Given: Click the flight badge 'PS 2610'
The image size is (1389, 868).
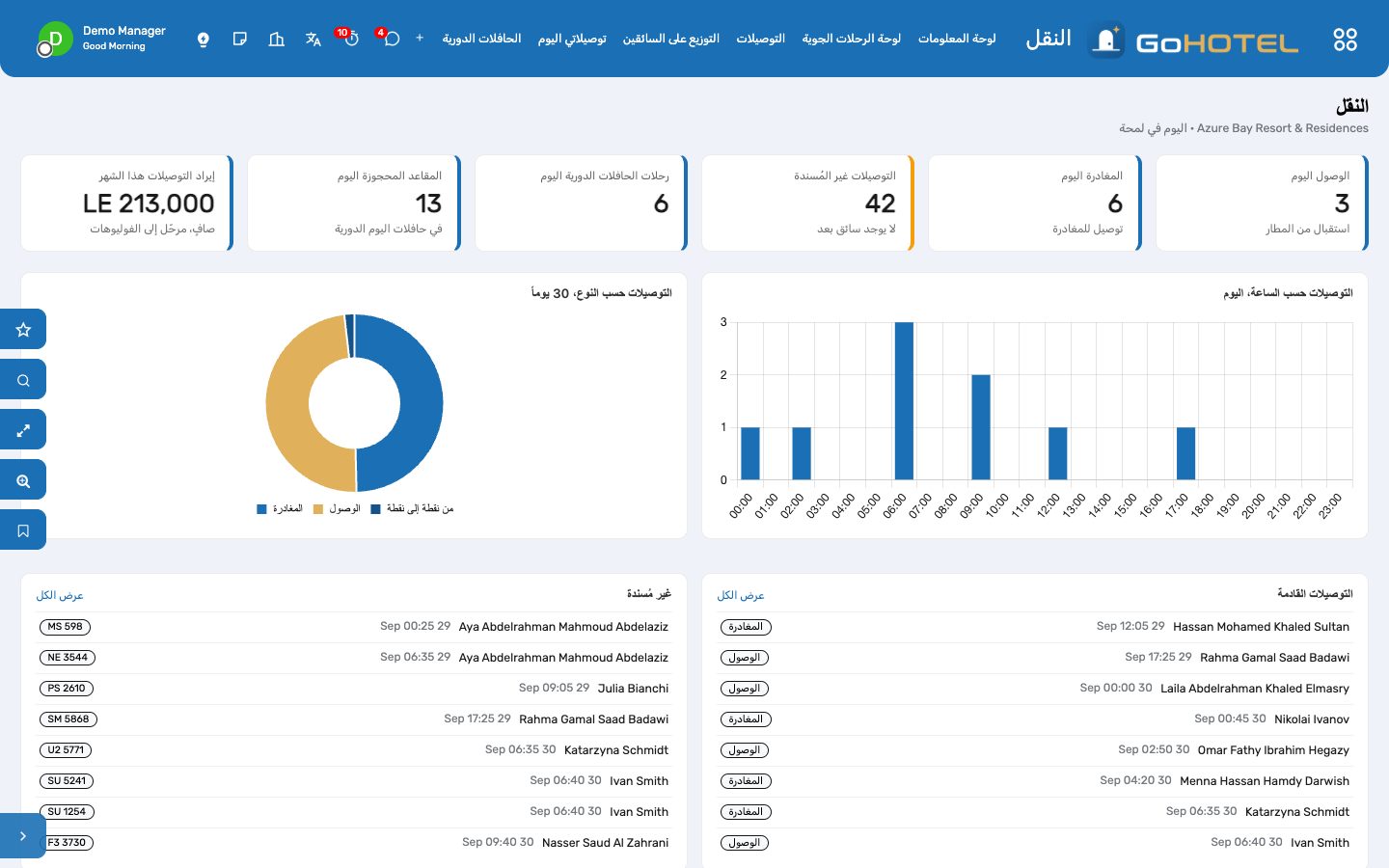Looking at the screenshot, I should [67, 689].
